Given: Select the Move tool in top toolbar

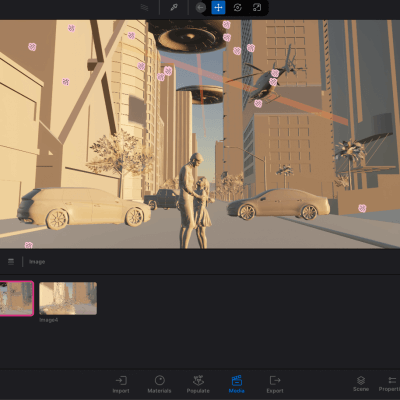Looking at the screenshot, I should coord(218,8).
